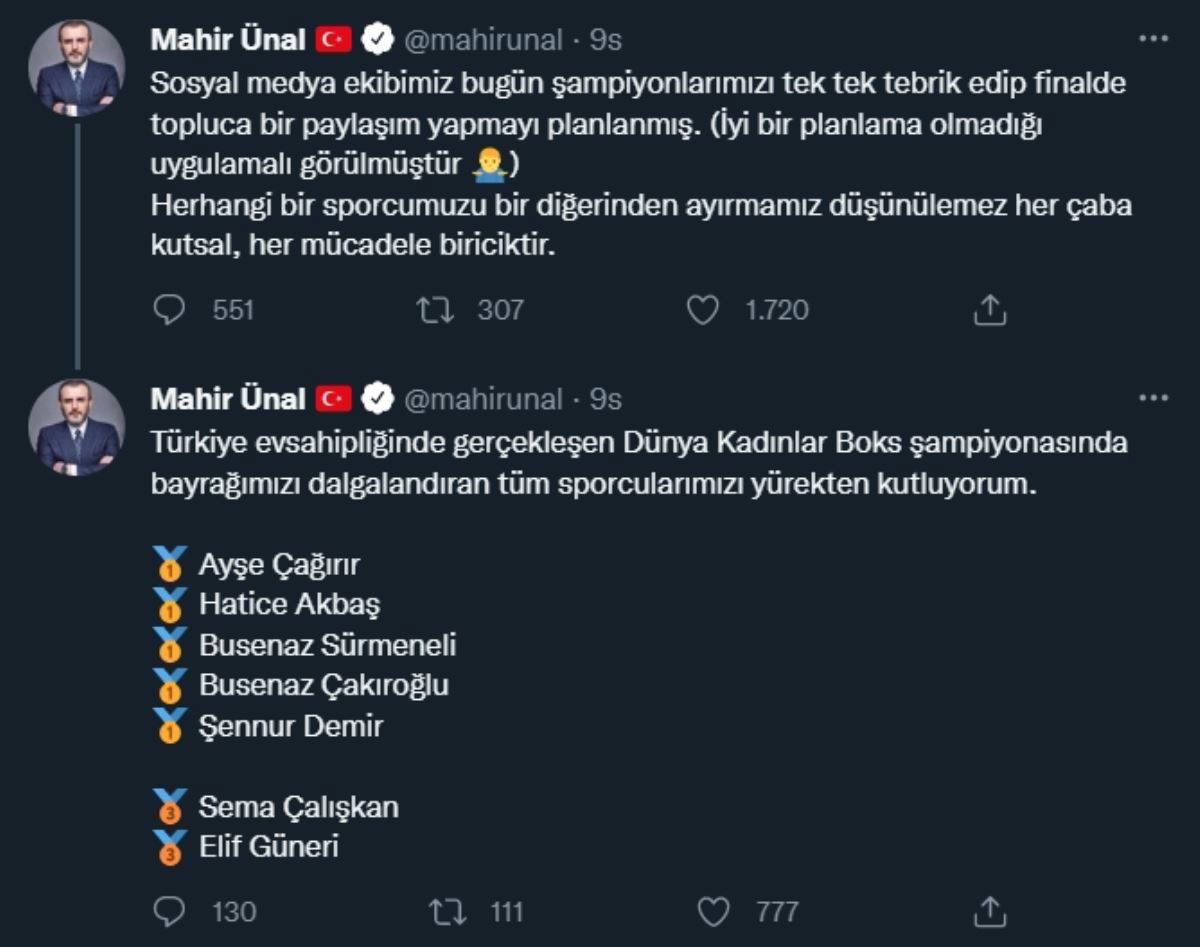Click verified badge on the first tweet

pyautogui.click(x=377, y=40)
